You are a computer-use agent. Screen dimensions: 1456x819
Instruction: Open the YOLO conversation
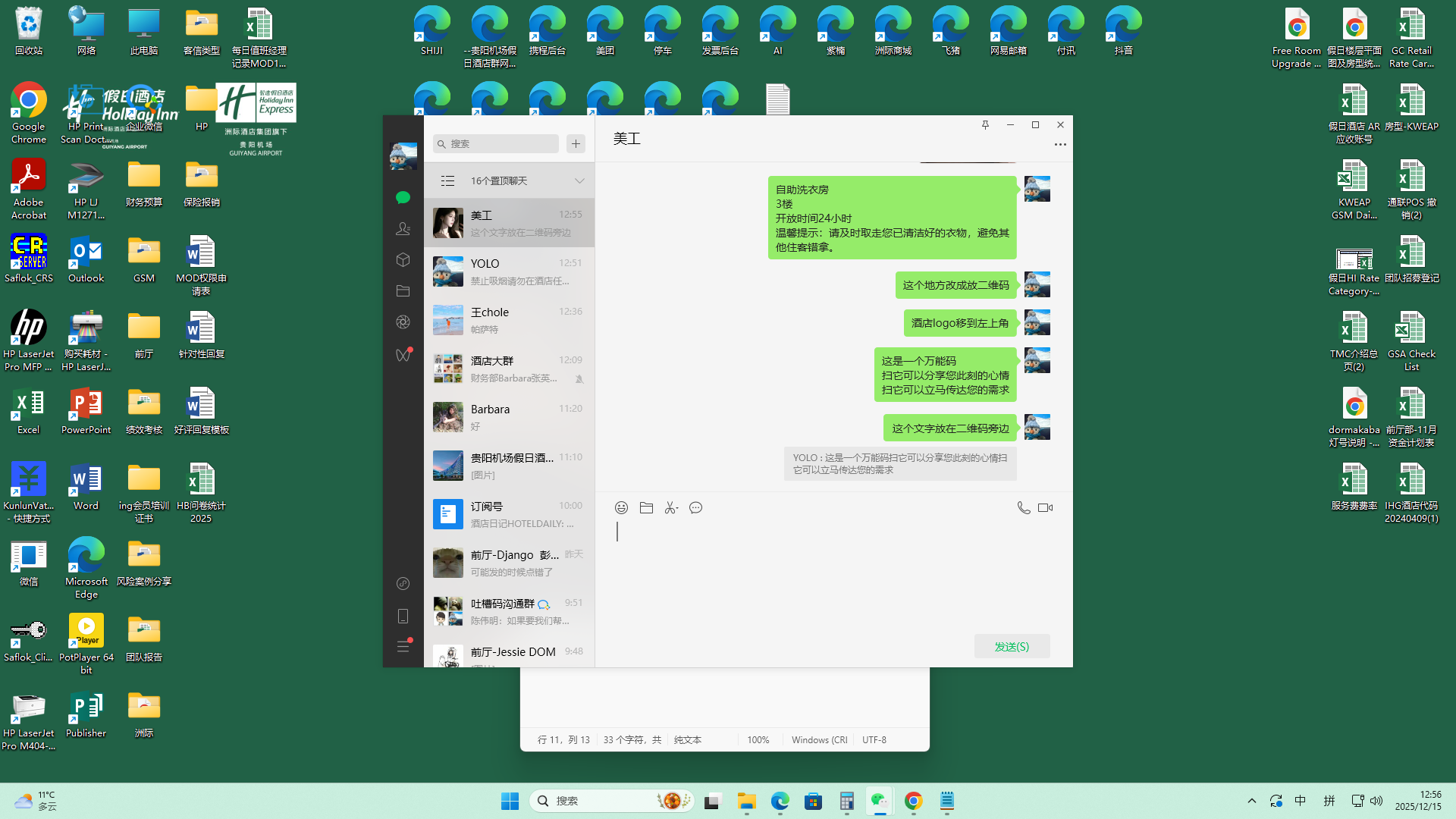[x=509, y=271]
